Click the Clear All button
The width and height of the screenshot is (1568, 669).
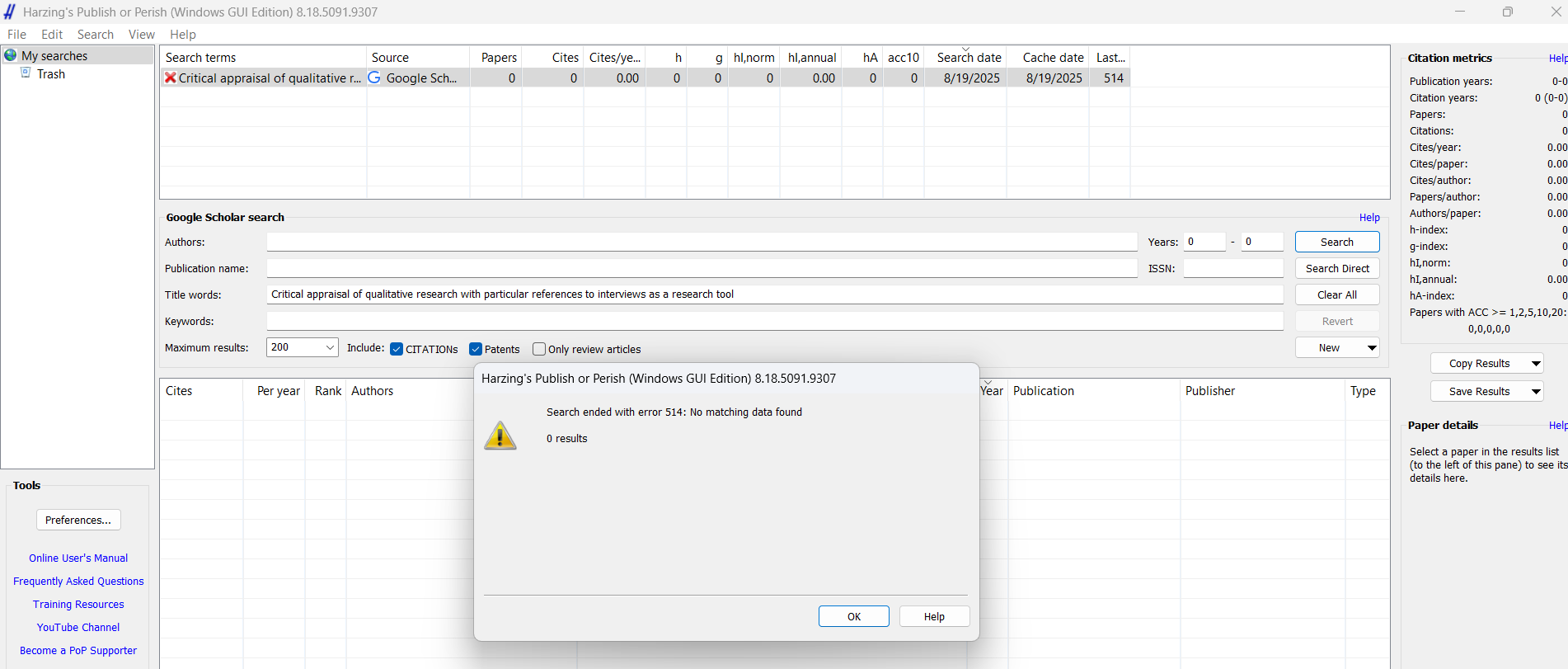tap(1337, 294)
